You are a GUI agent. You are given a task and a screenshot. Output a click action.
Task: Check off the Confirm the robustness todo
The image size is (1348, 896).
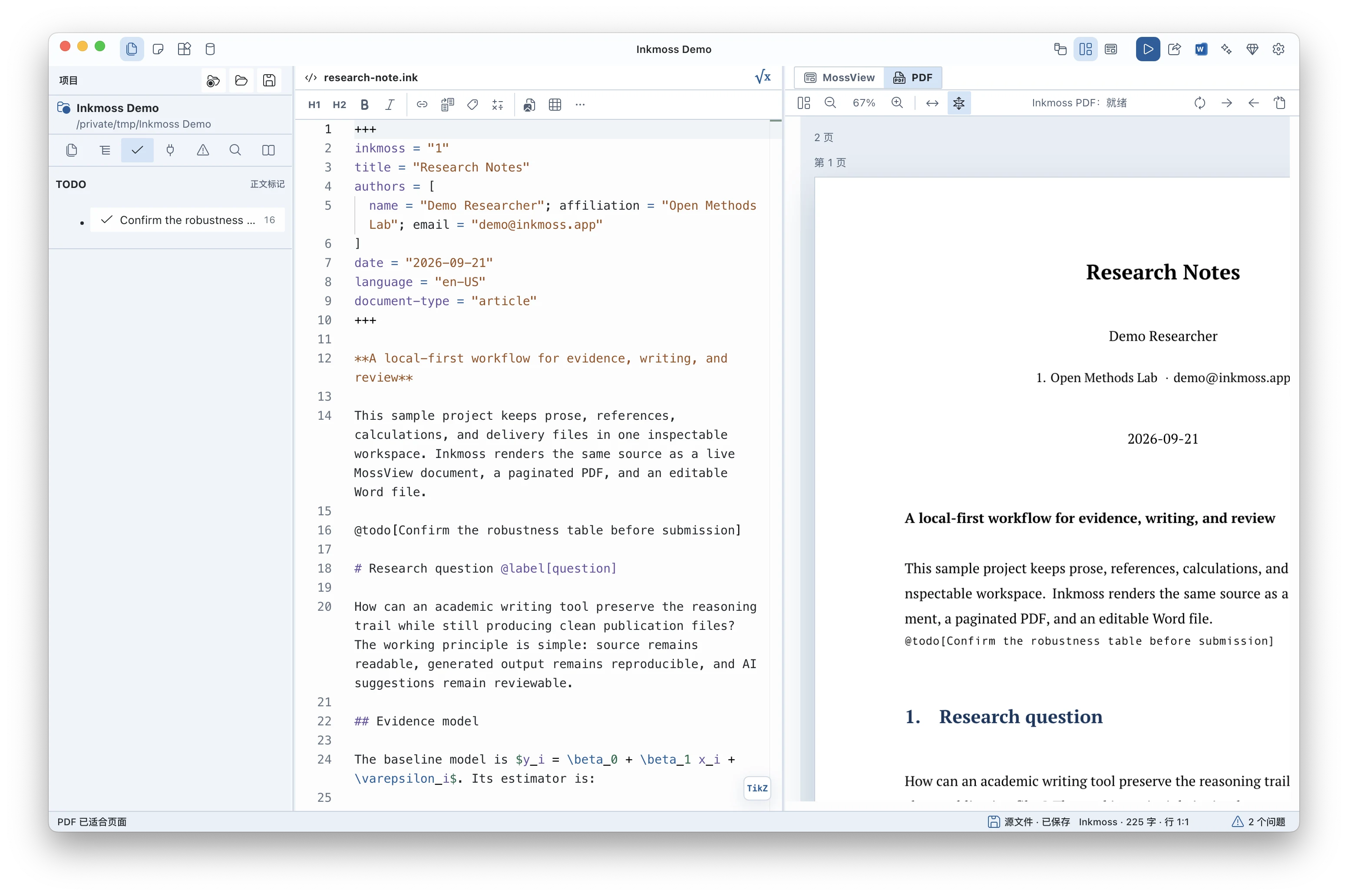[x=107, y=220]
